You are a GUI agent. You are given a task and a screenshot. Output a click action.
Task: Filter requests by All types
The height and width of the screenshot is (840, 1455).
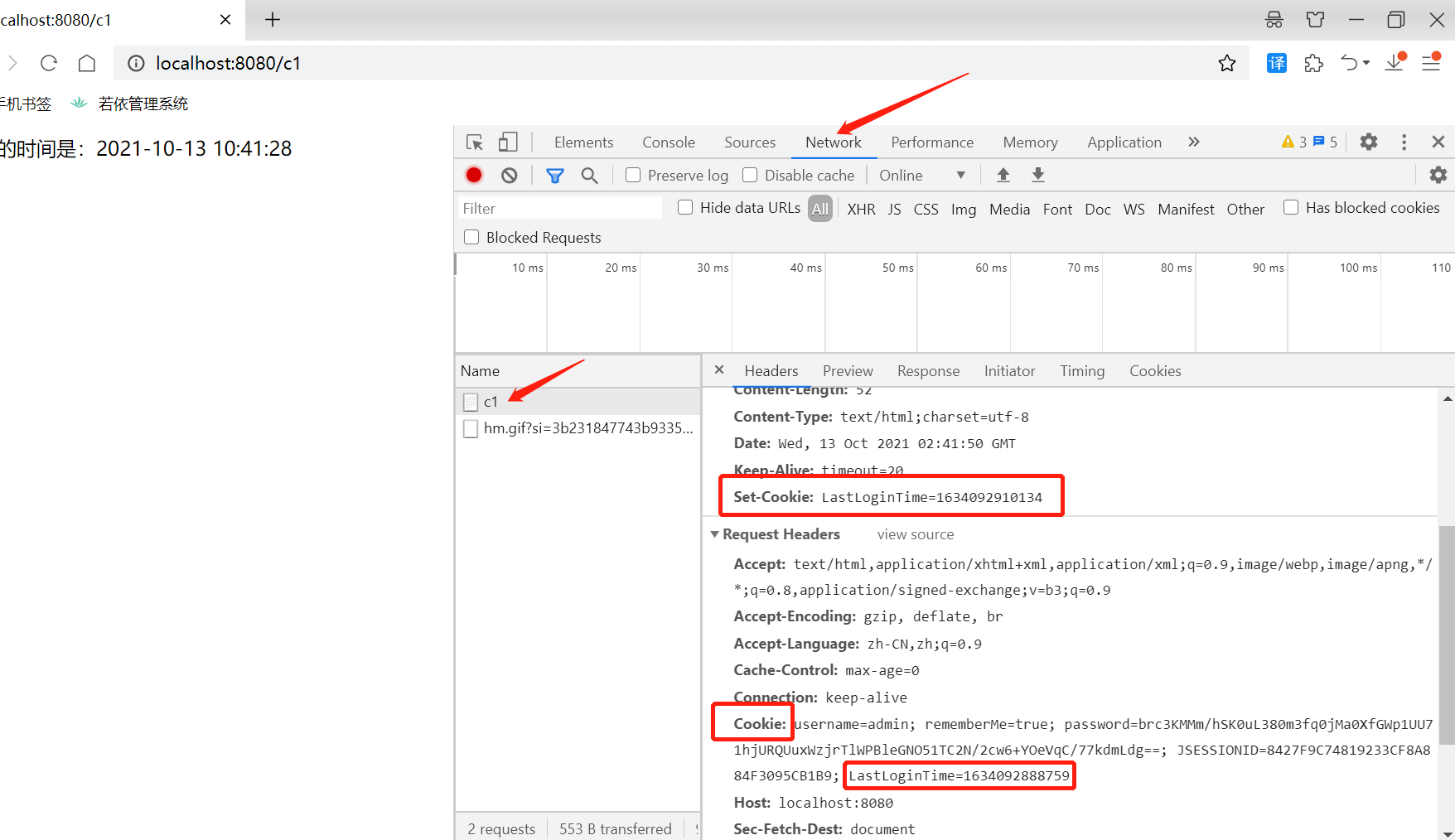click(x=820, y=209)
